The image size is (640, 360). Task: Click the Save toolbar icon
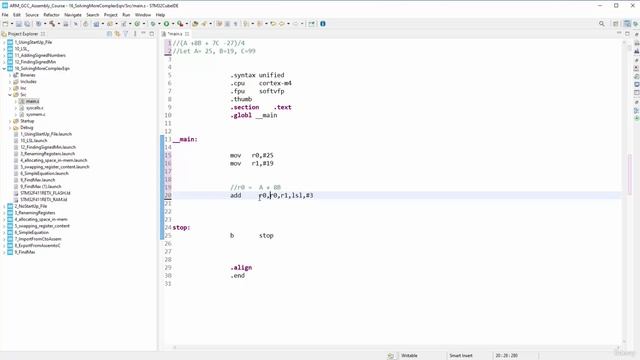(x=19, y=24)
